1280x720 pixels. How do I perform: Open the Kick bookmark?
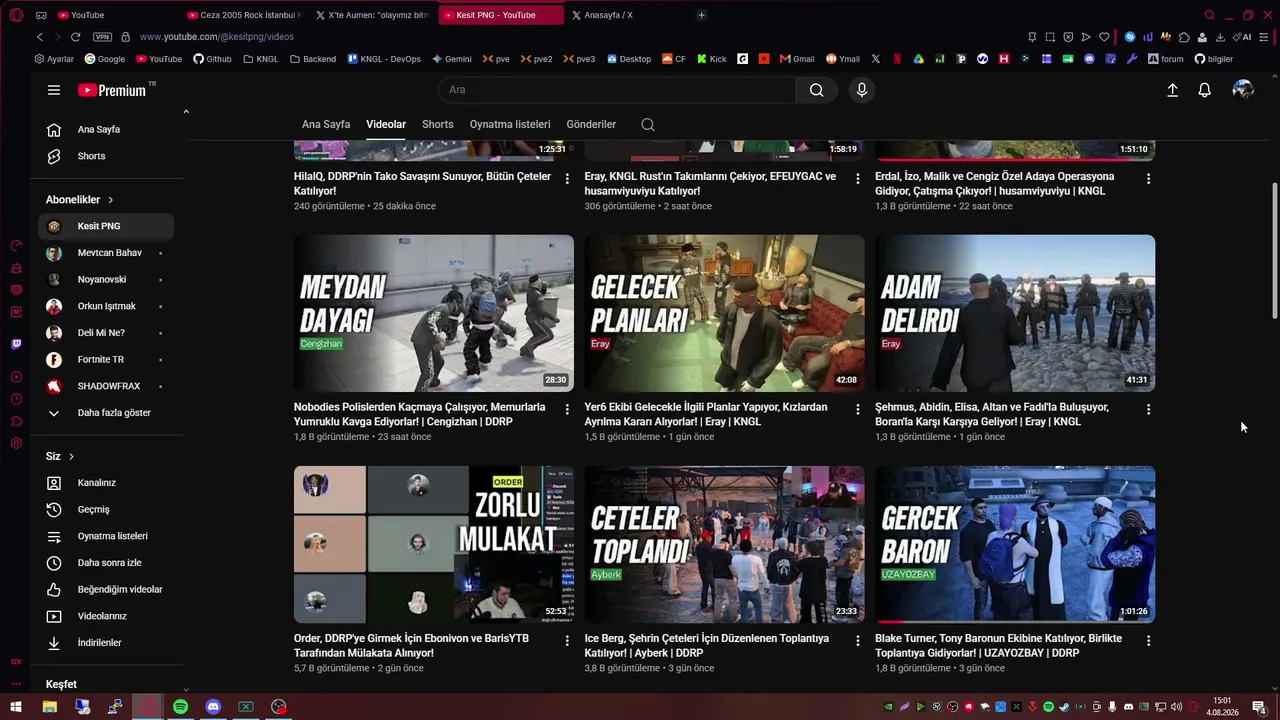[x=712, y=59]
